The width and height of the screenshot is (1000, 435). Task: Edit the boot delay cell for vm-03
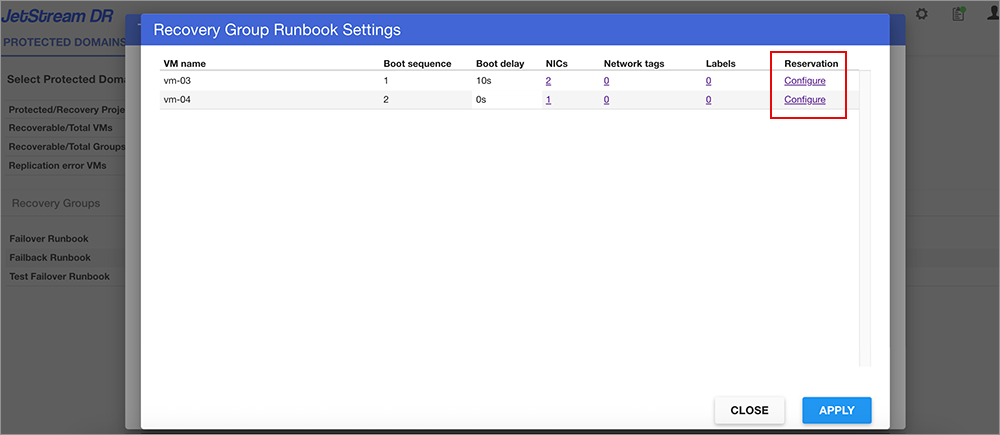505,81
